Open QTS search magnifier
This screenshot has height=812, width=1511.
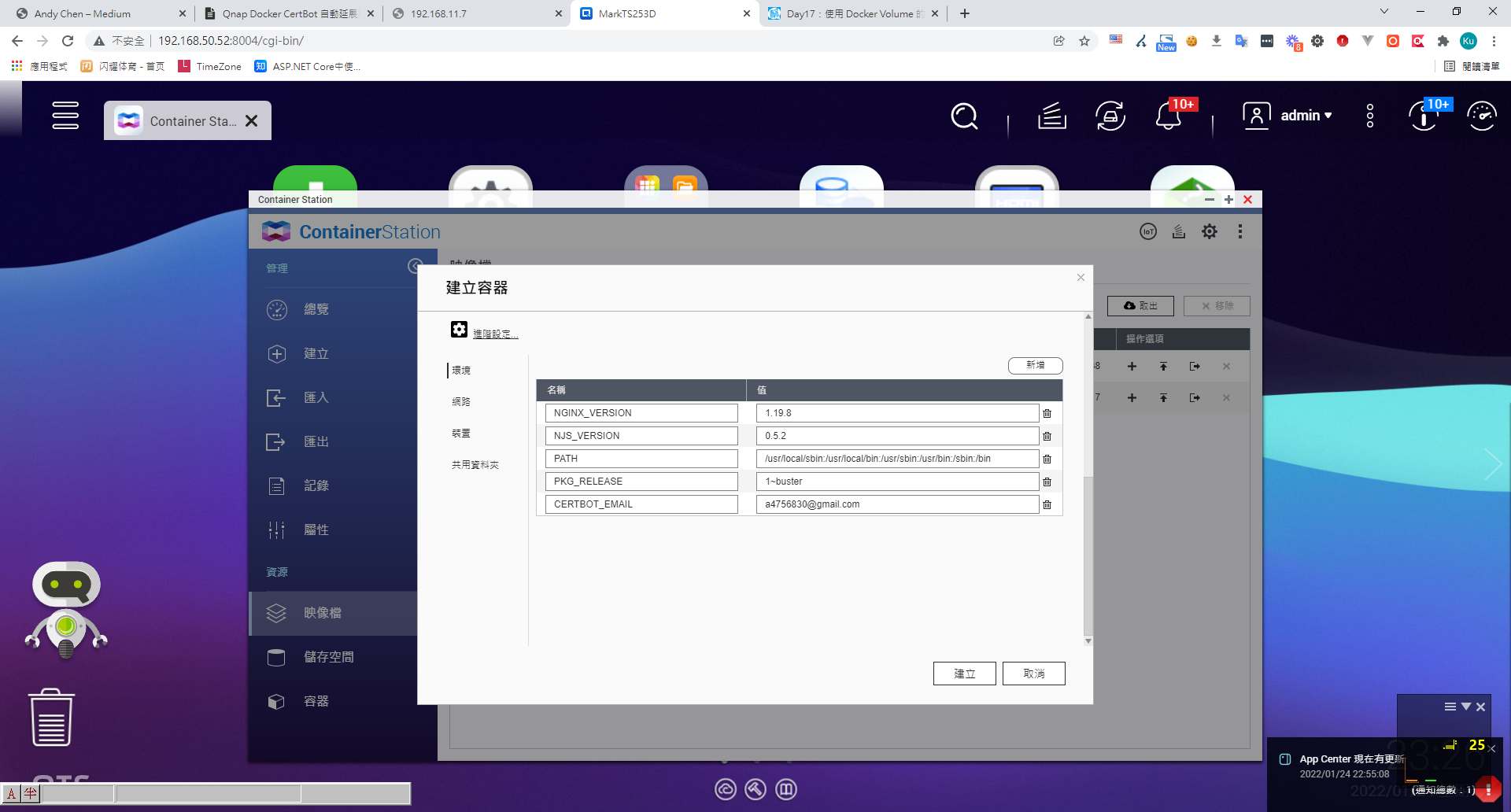(964, 116)
